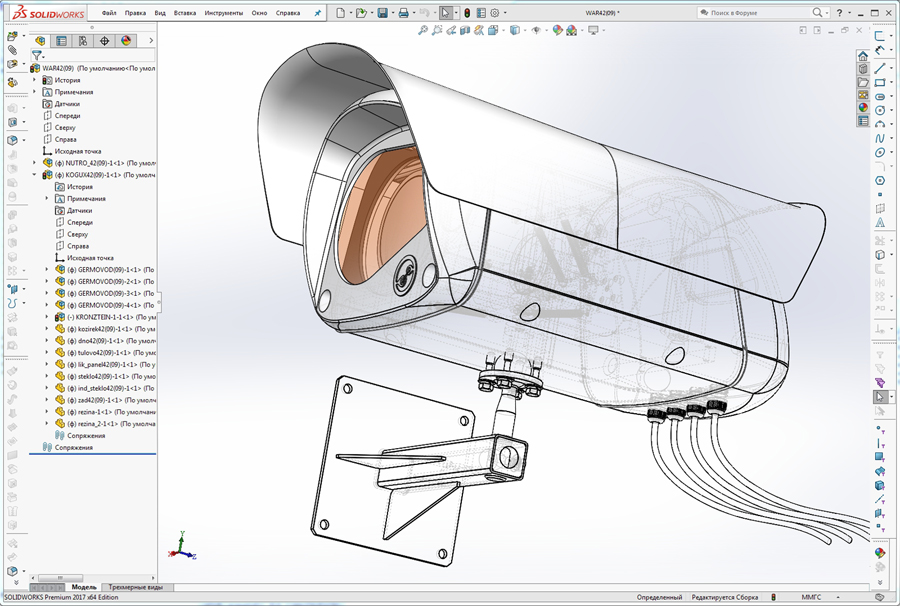The height and width of the screenshot is (606, 900).
Task: Expand the GERMOVOD(09)-1 component
Action: coord(47,269)
